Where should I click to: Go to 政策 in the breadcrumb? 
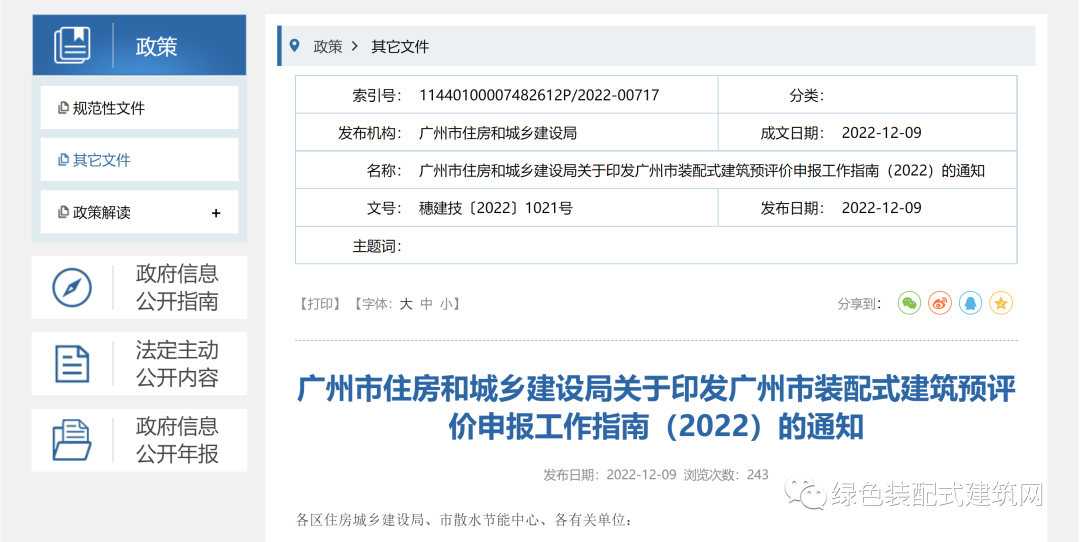point(327,47)
